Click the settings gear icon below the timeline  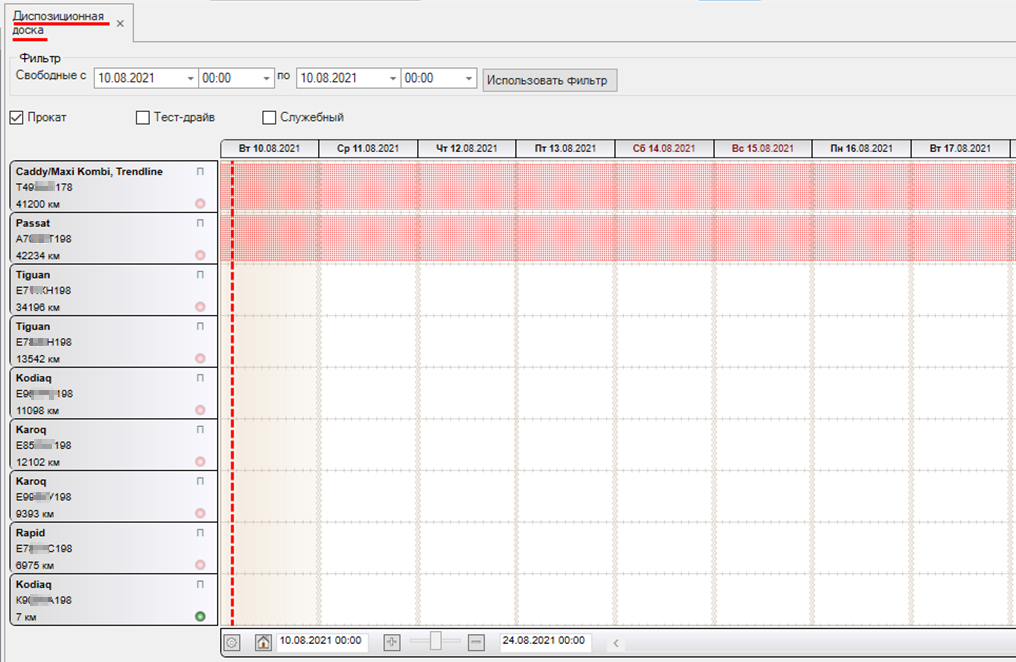232,643
